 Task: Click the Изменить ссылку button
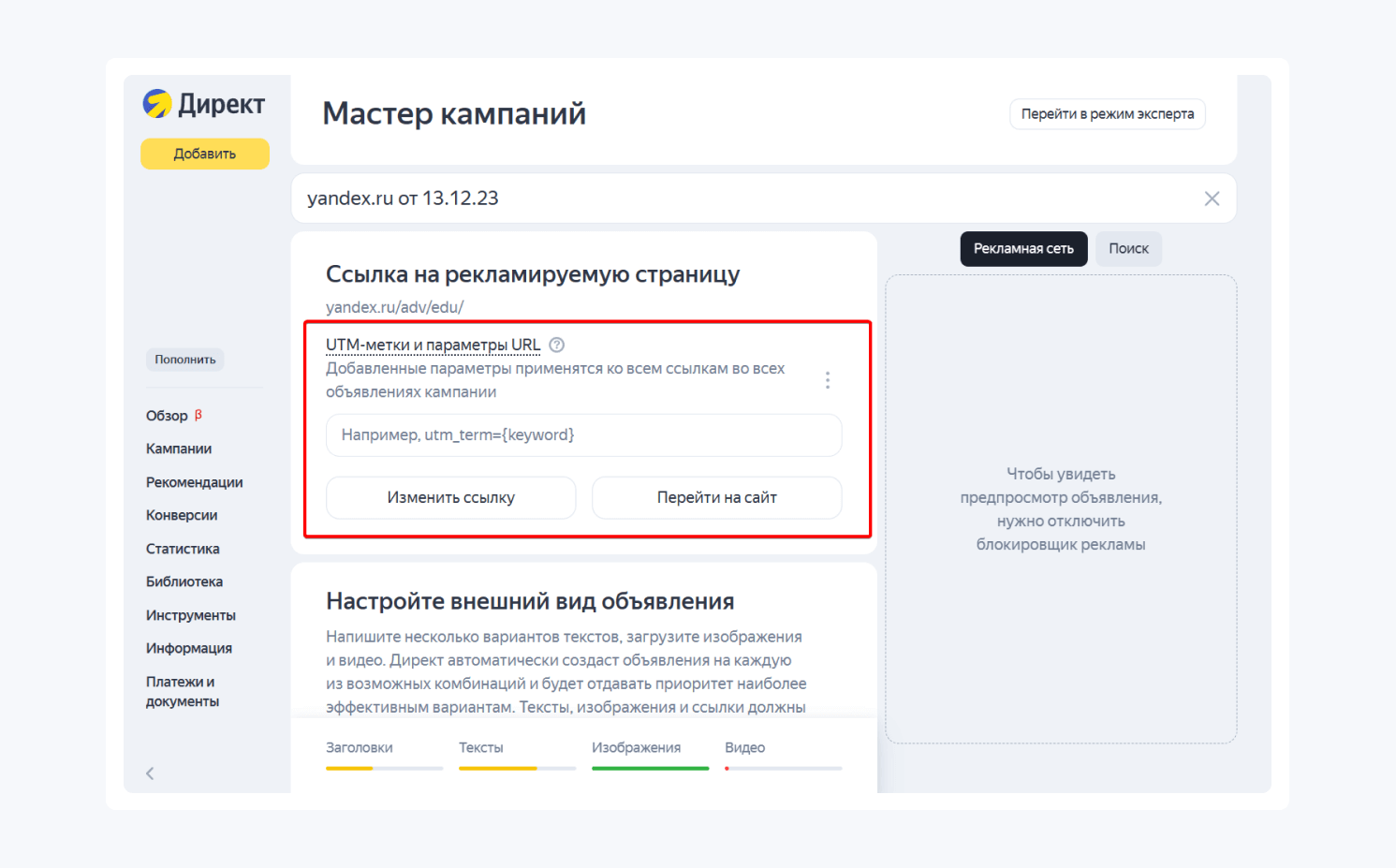[451, 497]
